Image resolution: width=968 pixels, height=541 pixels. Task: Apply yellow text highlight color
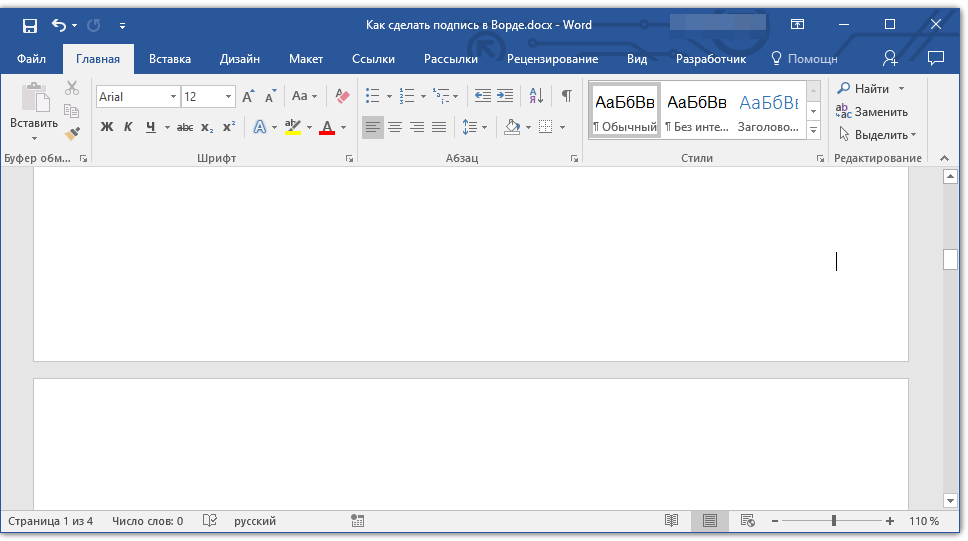pos(293,127)
